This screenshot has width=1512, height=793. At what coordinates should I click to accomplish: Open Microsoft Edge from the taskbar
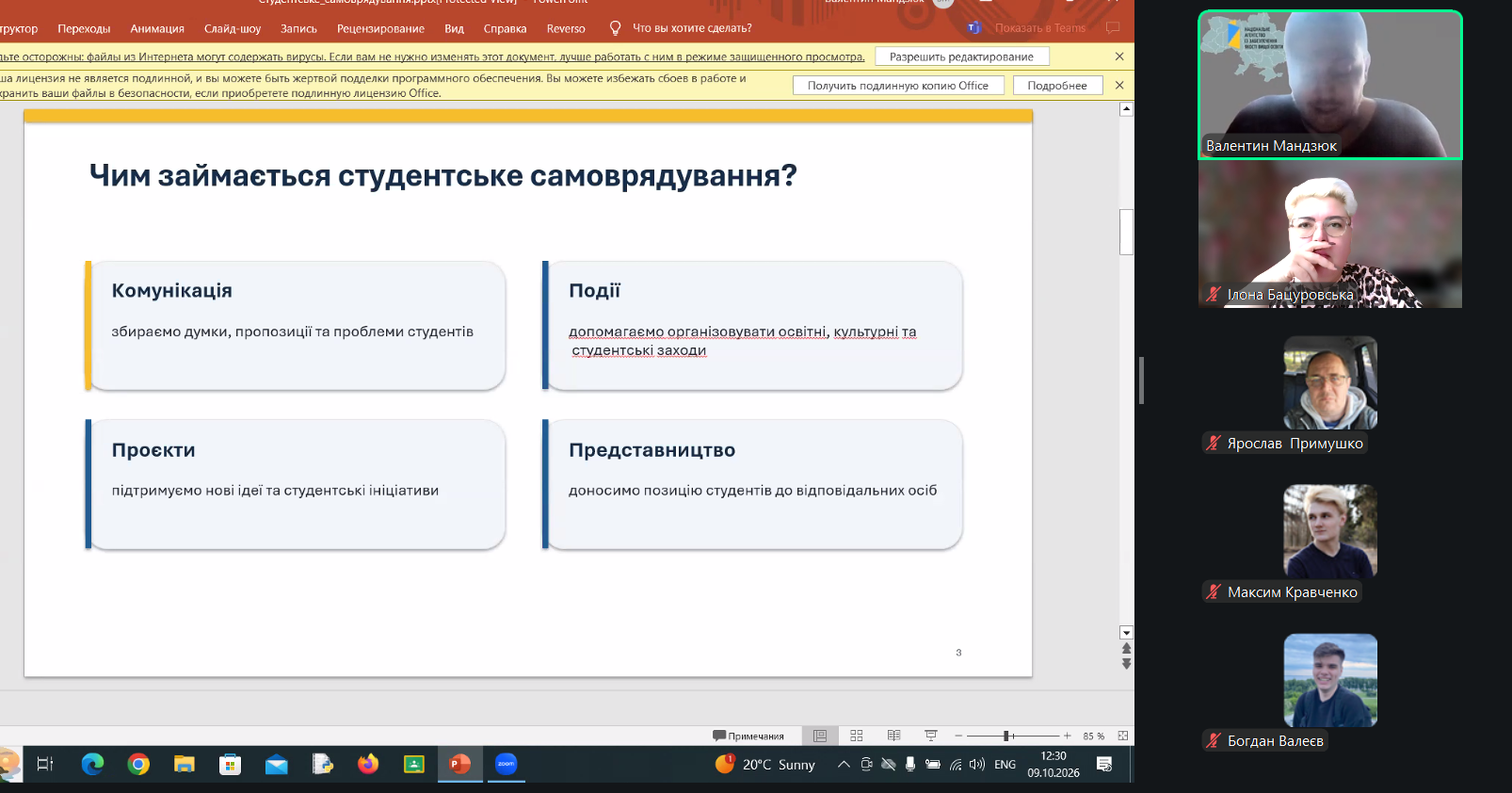tap(92, 764)
